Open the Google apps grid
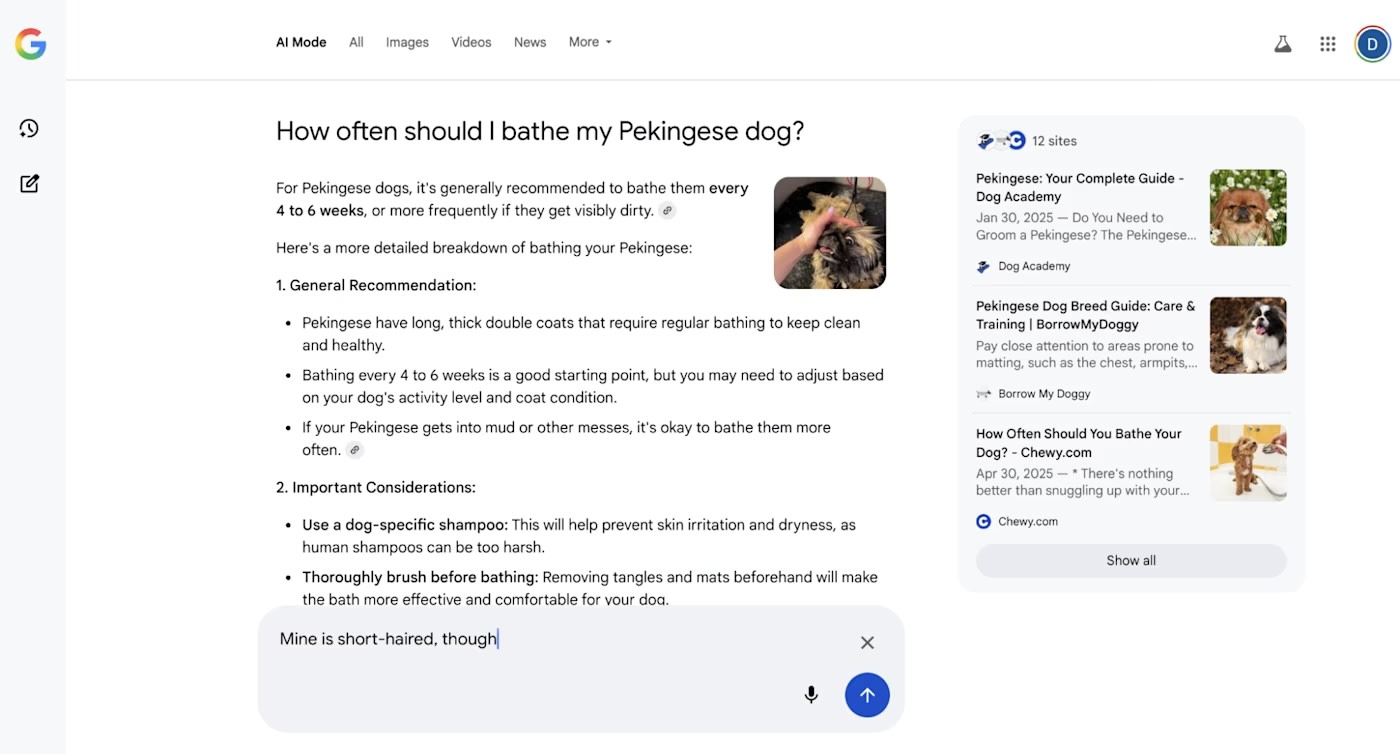Viewport: 1400px width, 754px height. click(x=1327, y=43)
